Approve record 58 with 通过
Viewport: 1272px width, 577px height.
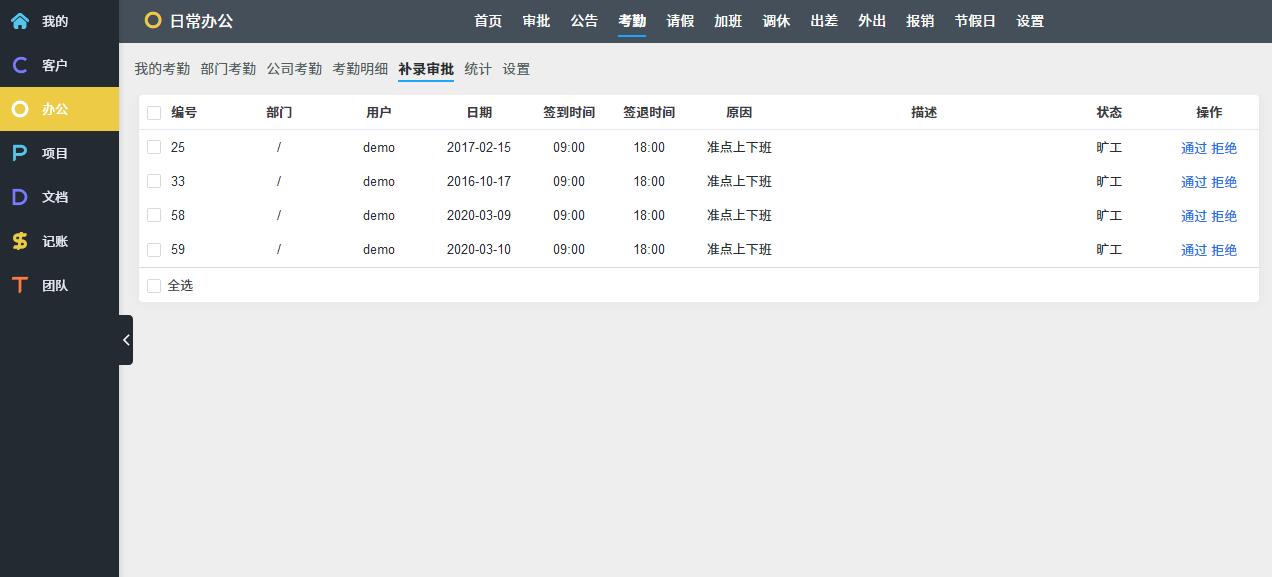1194,216
